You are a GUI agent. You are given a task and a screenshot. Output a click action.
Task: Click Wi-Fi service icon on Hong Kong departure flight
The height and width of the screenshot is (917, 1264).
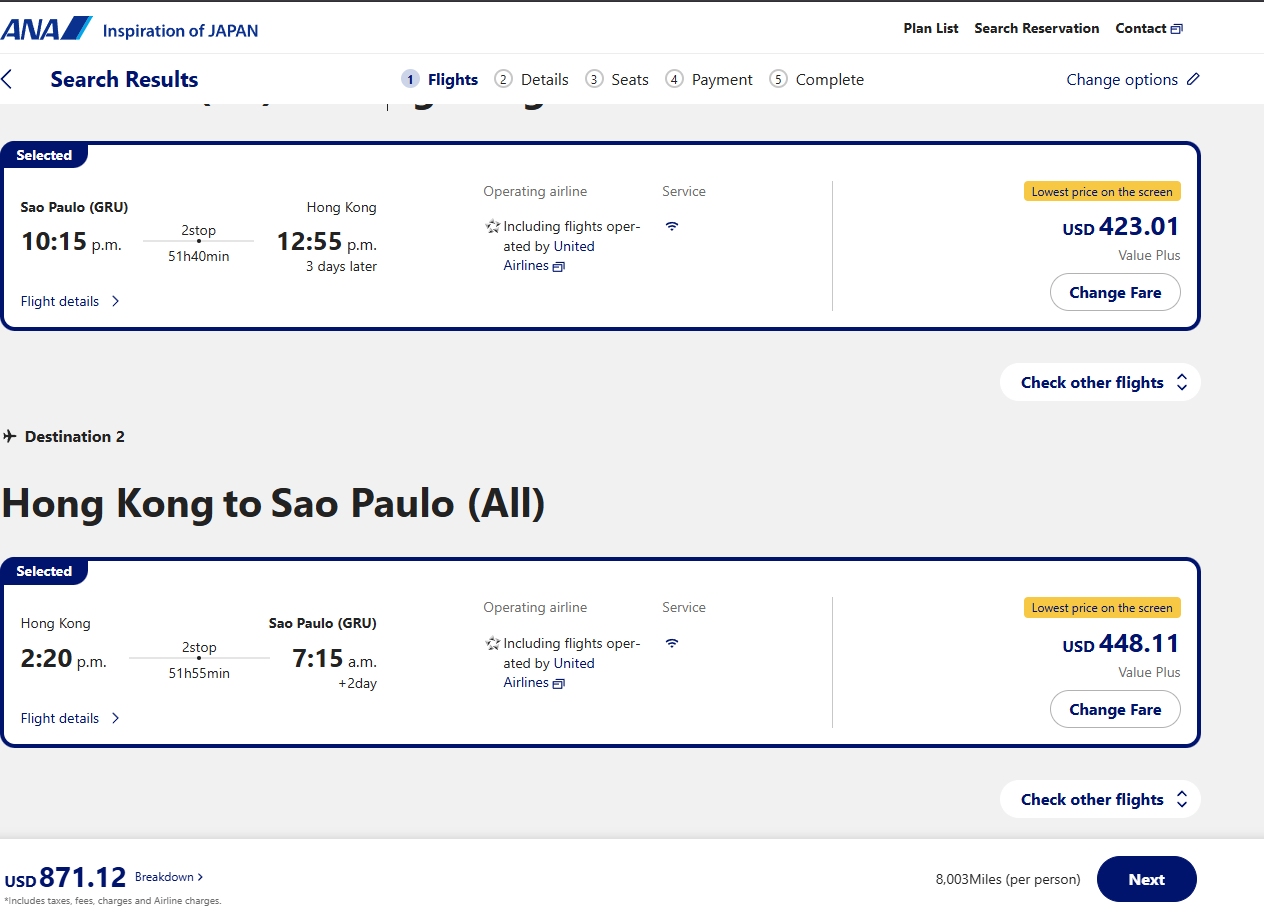pos(672,643)
